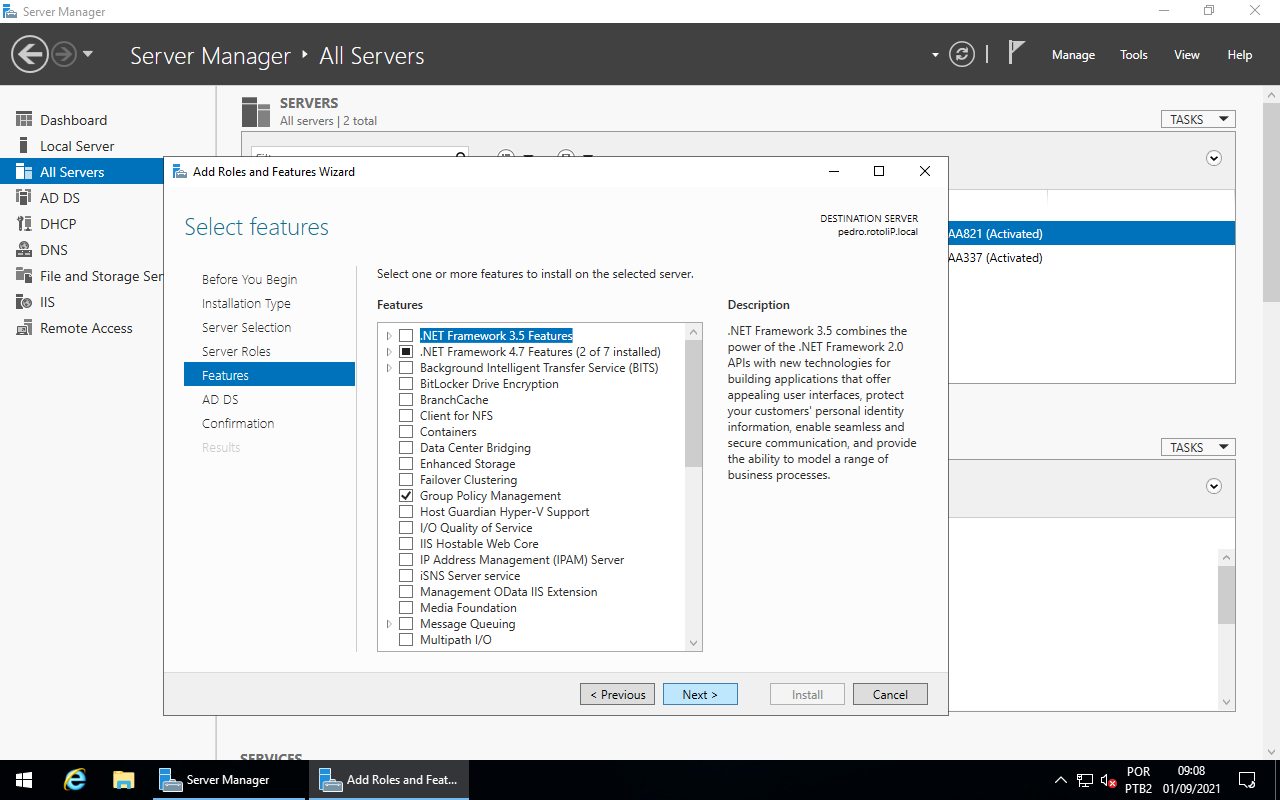Expand .NET Framework 3.5 Features
The height and width of the screenshot is (800, 1280).
(x=388, y=335)
